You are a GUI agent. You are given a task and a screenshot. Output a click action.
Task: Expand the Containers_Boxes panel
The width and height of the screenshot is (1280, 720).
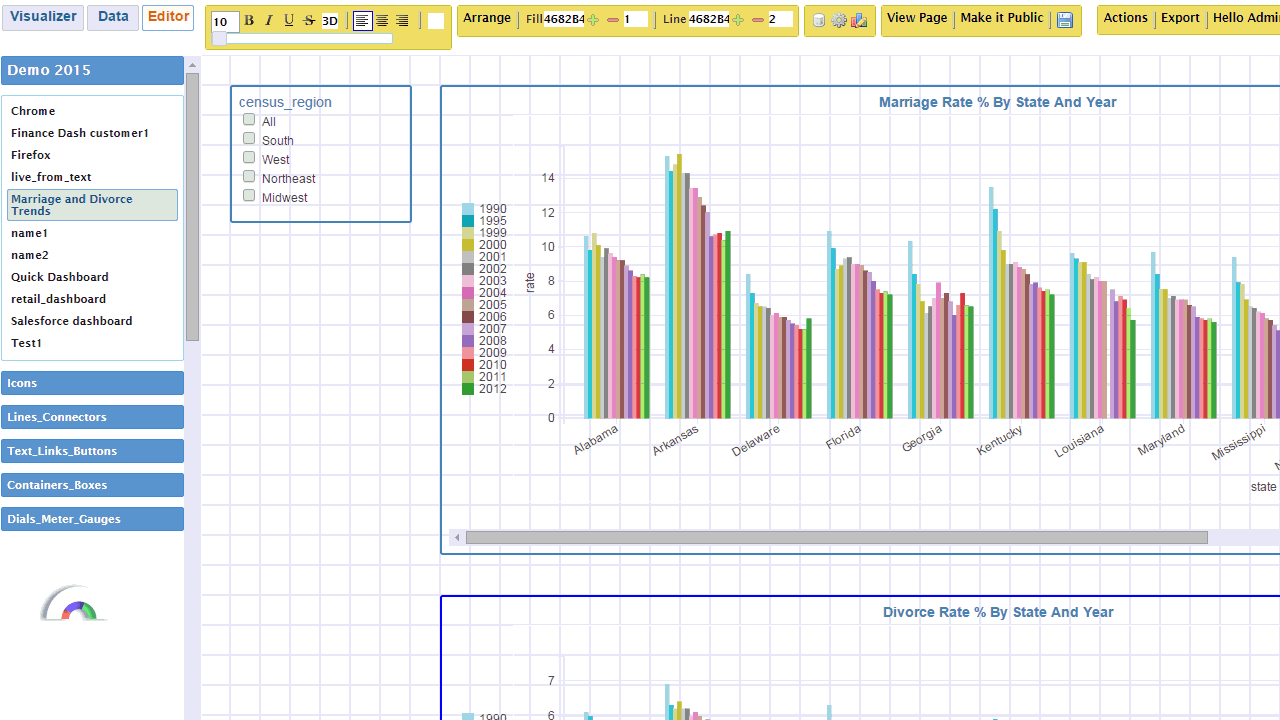(x=92, y=485)
